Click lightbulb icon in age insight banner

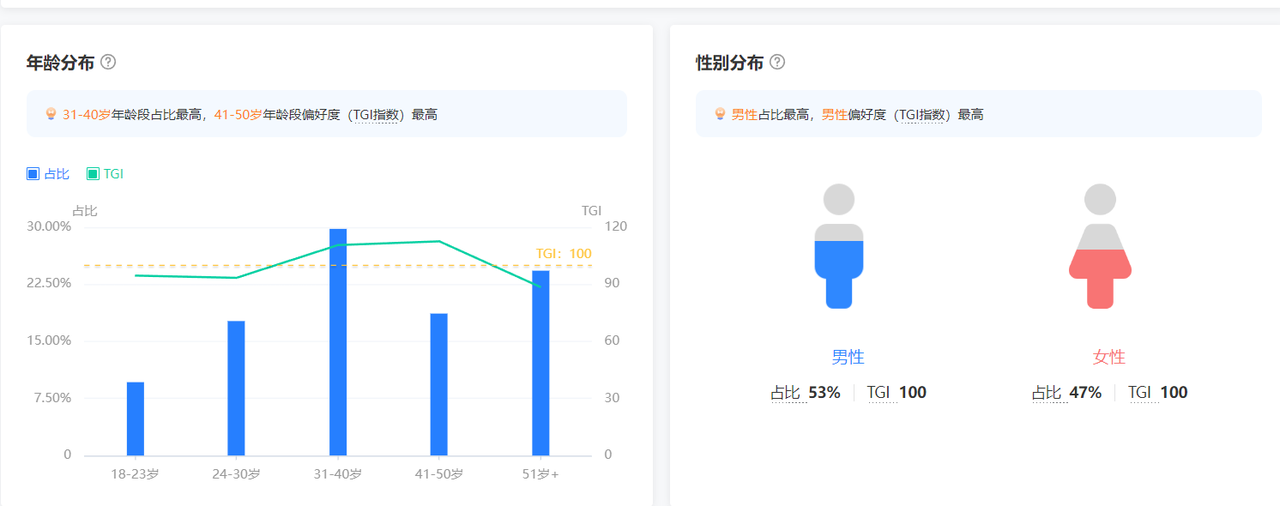click(51, 114)
